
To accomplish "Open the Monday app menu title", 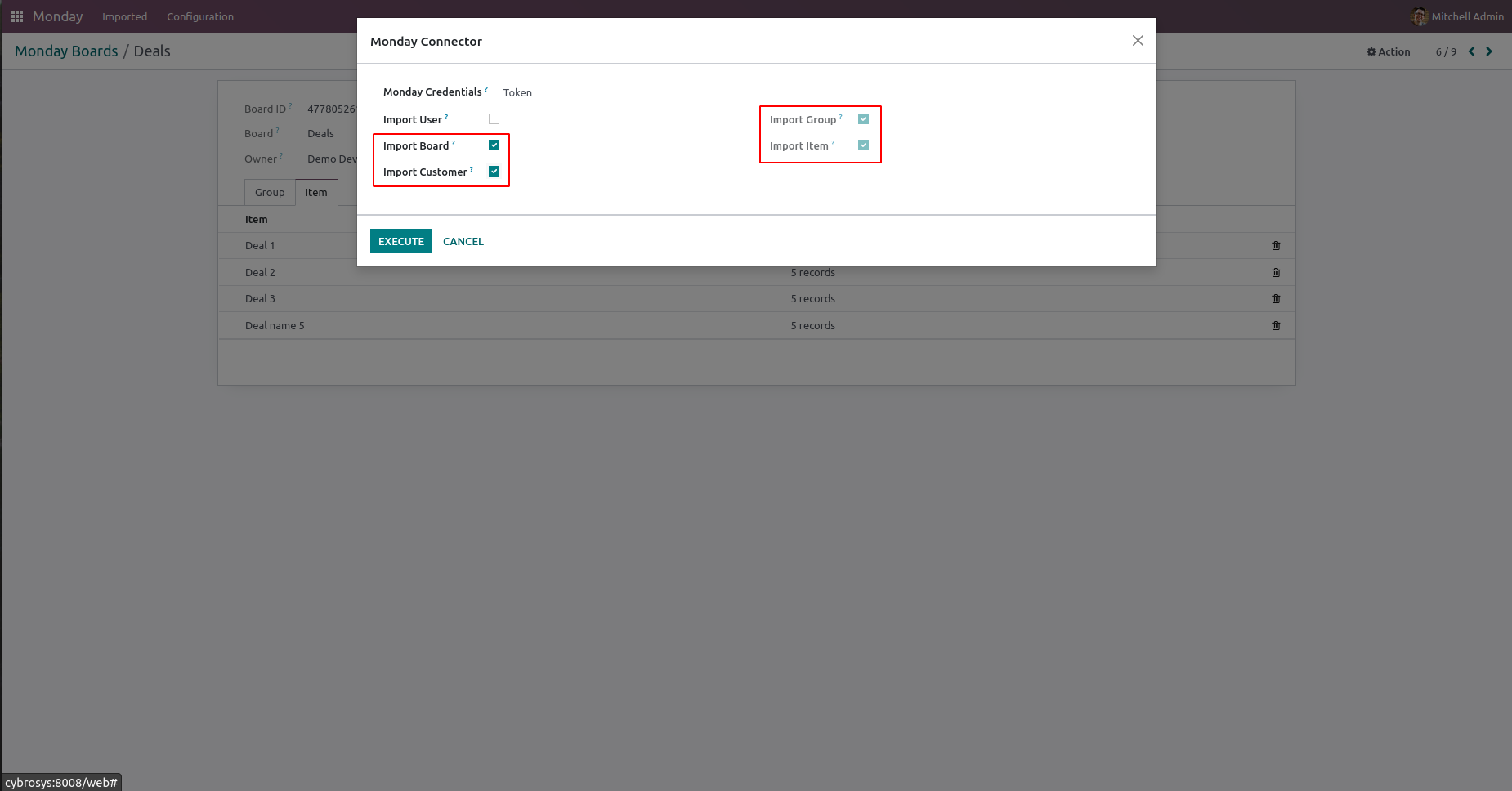I will point(57,16).
